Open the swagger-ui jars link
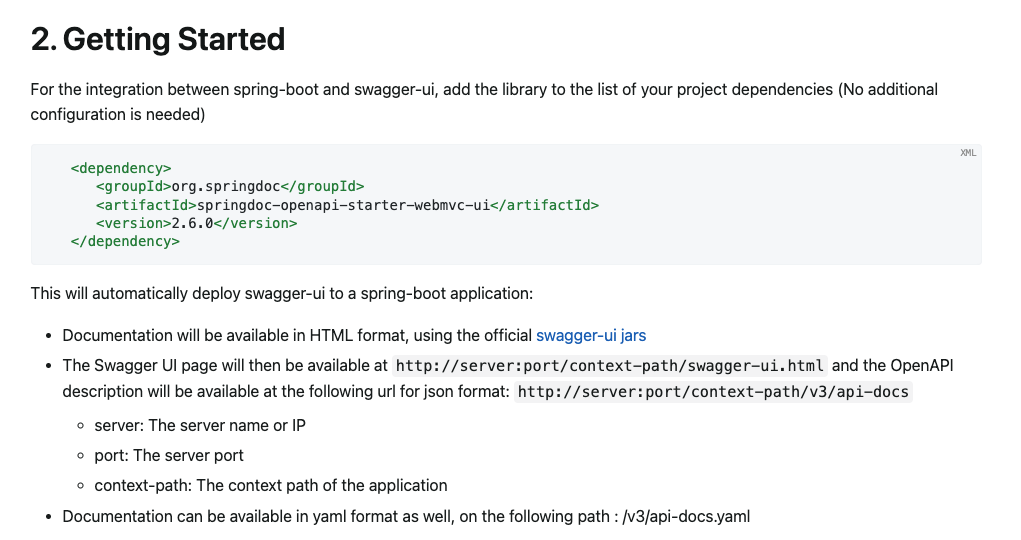The image size is (1021, 540). coord(591,335)
